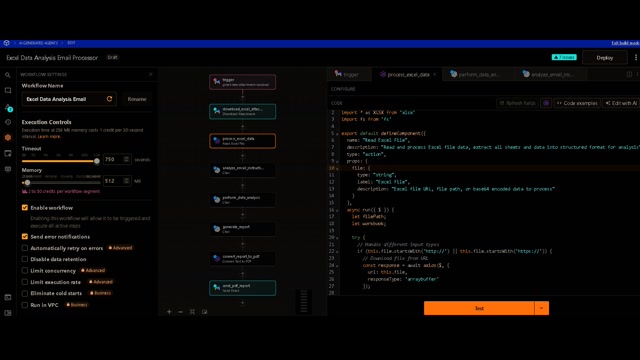Image resolution: width=640 pixels, height=360 pixels.
Task: Click the orange Test button
Action: coord(479,308)
